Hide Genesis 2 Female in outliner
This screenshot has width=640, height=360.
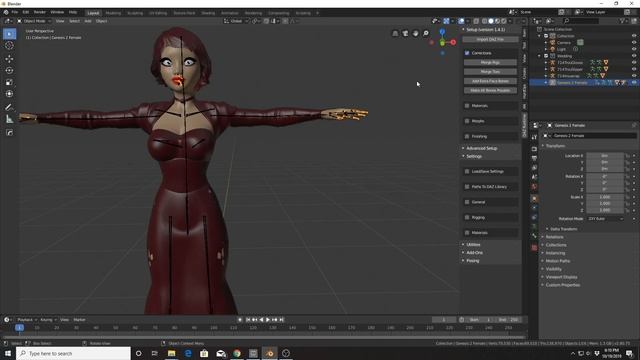pos(634,82)
